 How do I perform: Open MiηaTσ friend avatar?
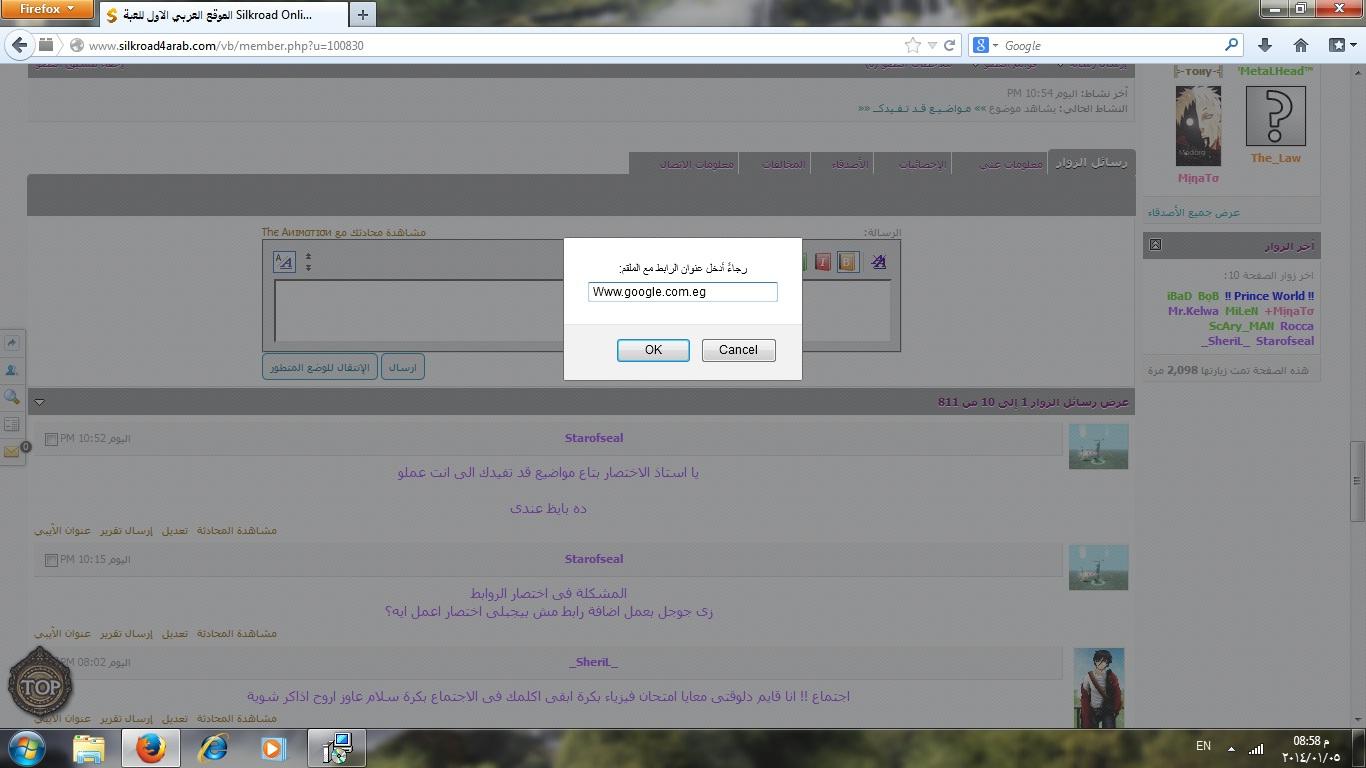1198,126
